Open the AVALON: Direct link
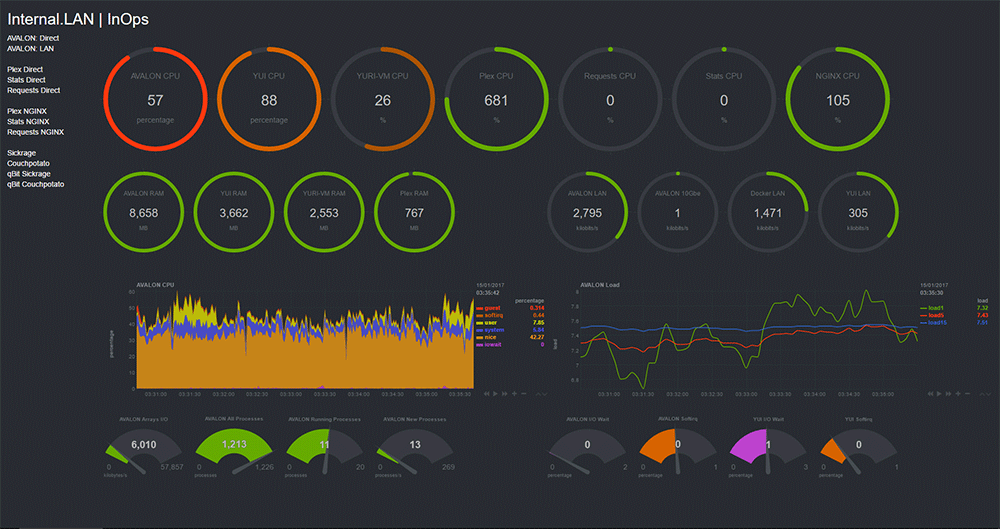1000x529 pixels. 33,38
